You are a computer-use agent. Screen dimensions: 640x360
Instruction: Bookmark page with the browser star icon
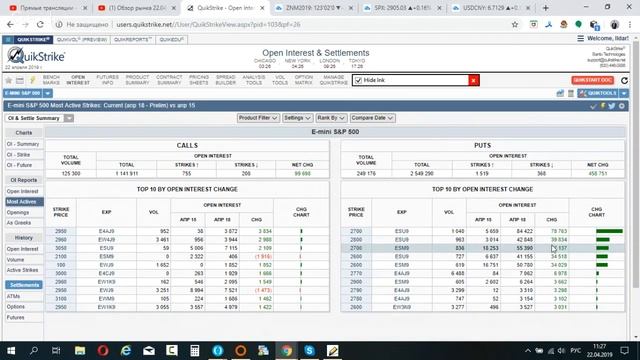point(515,24)
